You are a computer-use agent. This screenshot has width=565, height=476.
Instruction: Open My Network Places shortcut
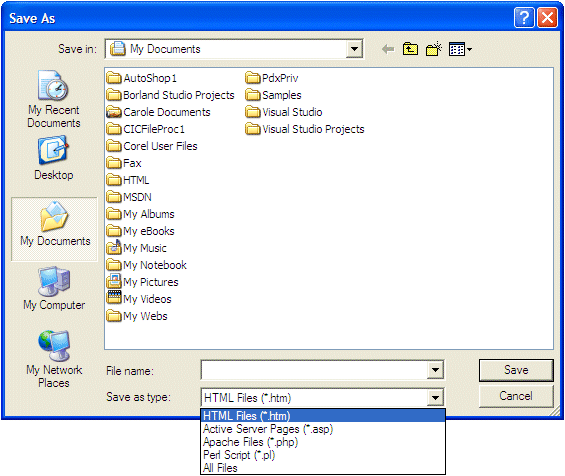(x=54, y=359)
